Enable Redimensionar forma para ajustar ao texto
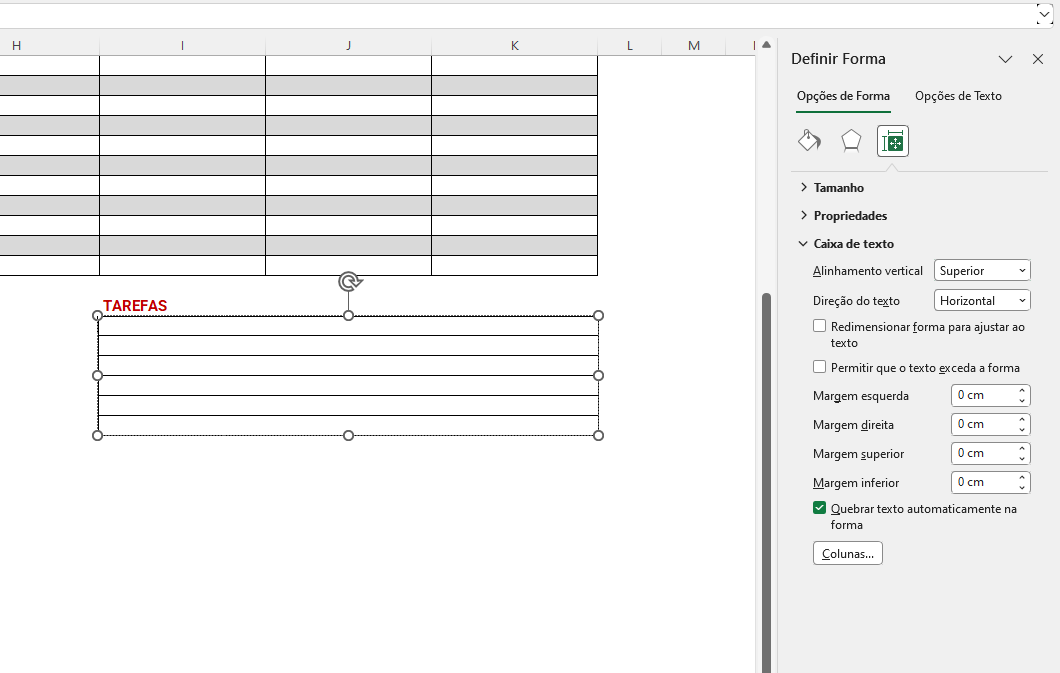Viewport: 1060px width, 673px height. coord(820,327)
